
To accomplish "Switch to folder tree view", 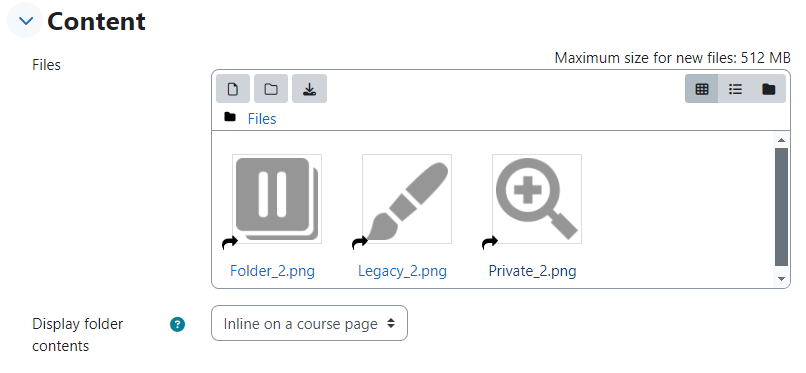I will tap(768, 89).
